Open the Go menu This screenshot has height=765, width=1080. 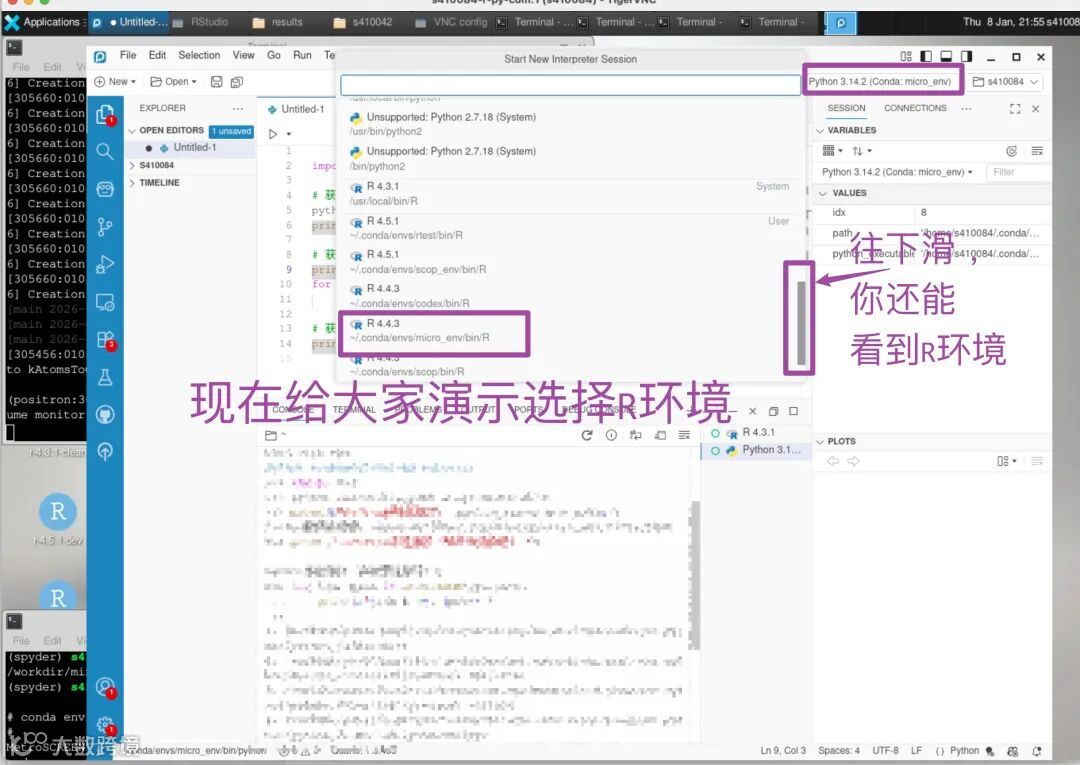[x=273, y=55]
